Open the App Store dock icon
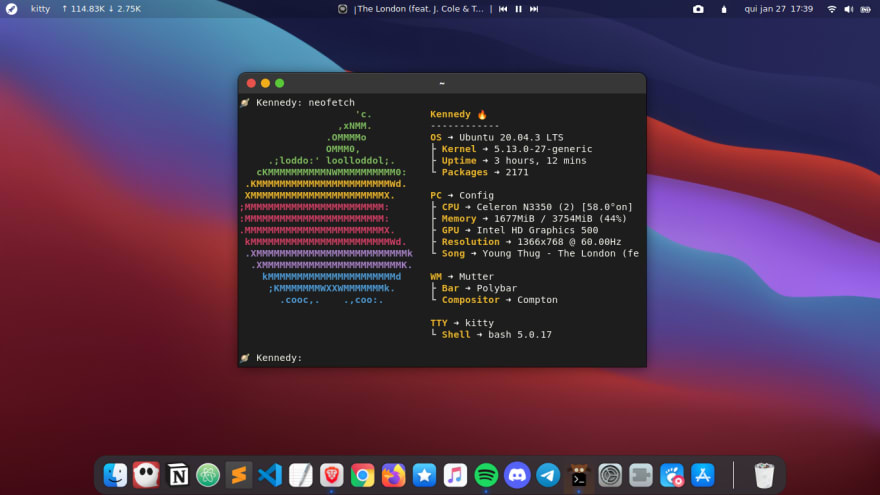880x495 pixels. coord(703,475)
